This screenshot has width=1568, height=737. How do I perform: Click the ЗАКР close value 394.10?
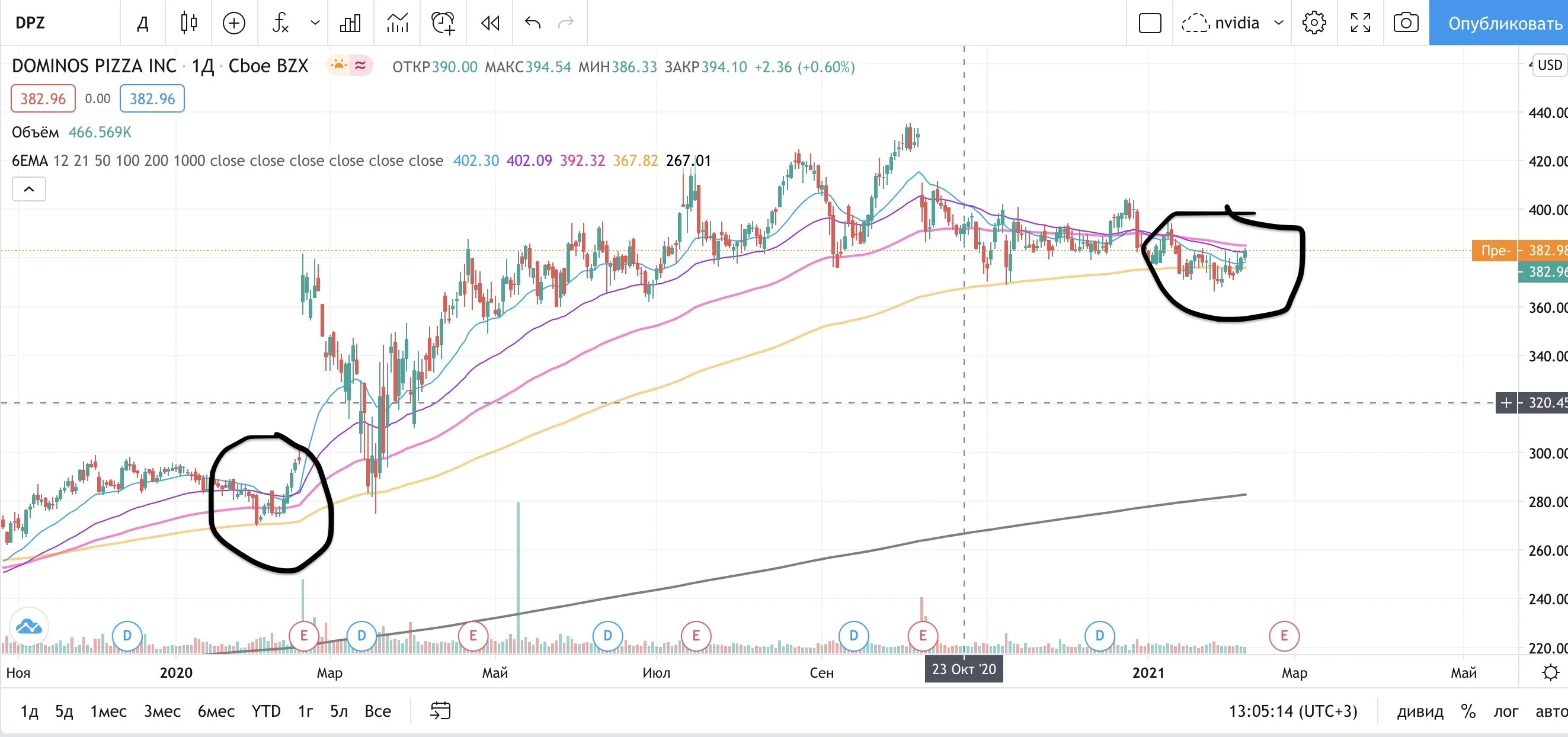coord(724,67)
